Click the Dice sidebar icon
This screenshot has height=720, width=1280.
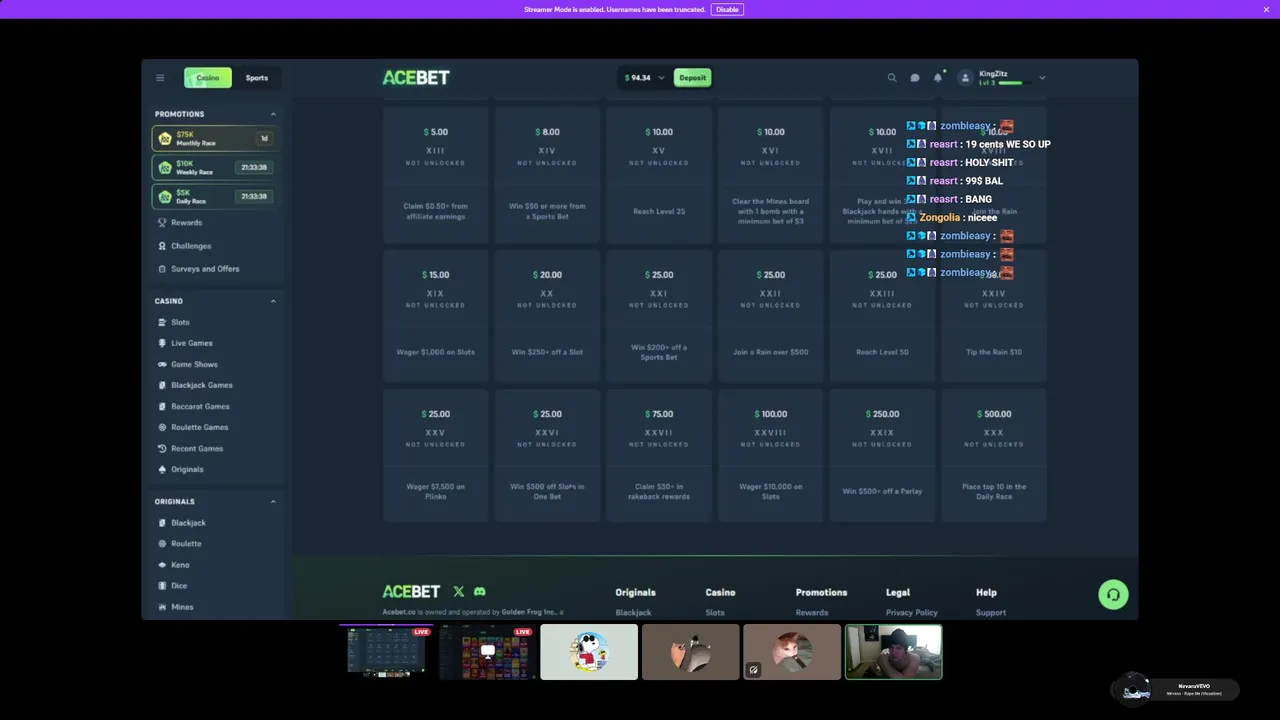coord(162,586)
